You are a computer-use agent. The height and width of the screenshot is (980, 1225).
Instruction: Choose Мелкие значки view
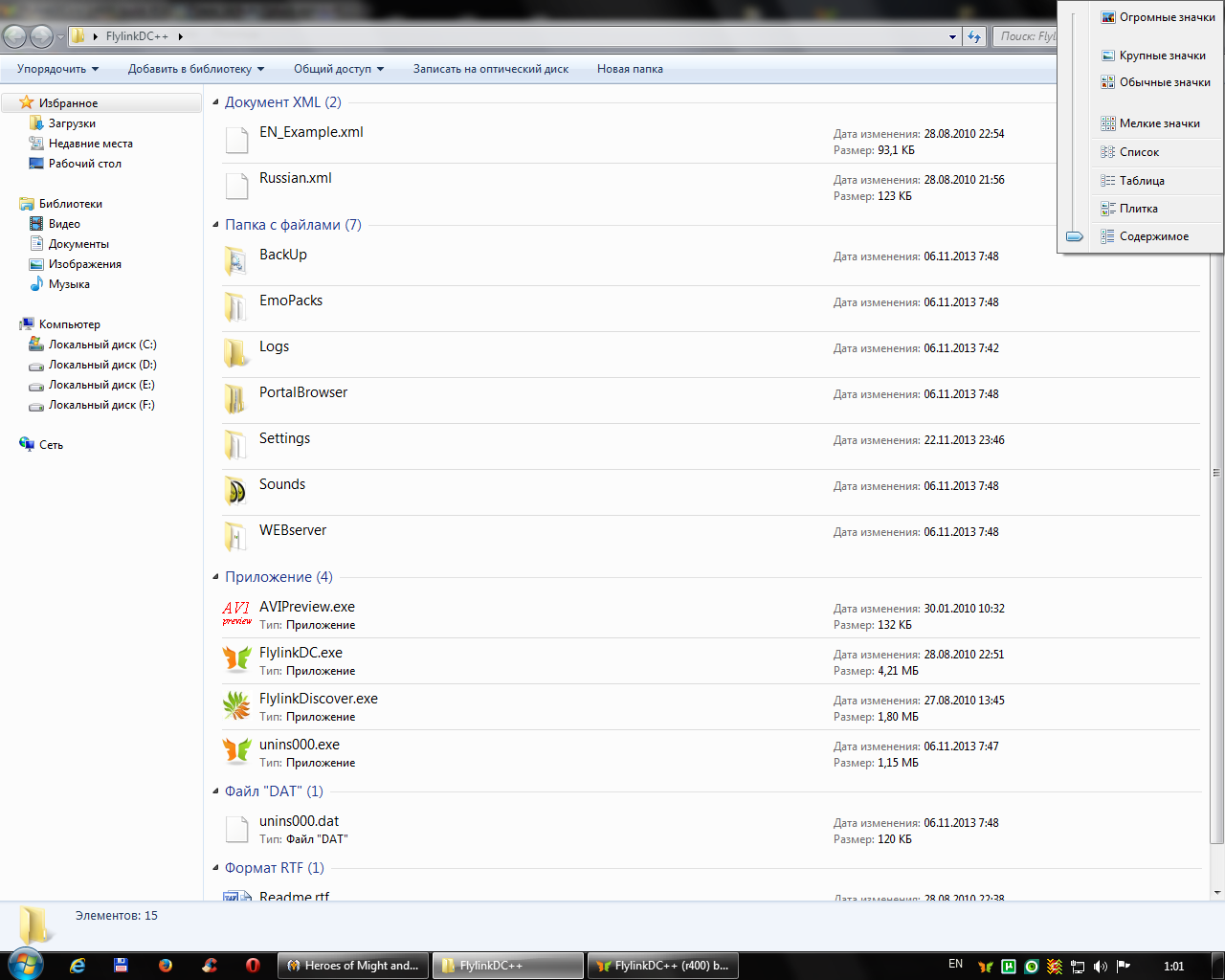[1157, 123]
